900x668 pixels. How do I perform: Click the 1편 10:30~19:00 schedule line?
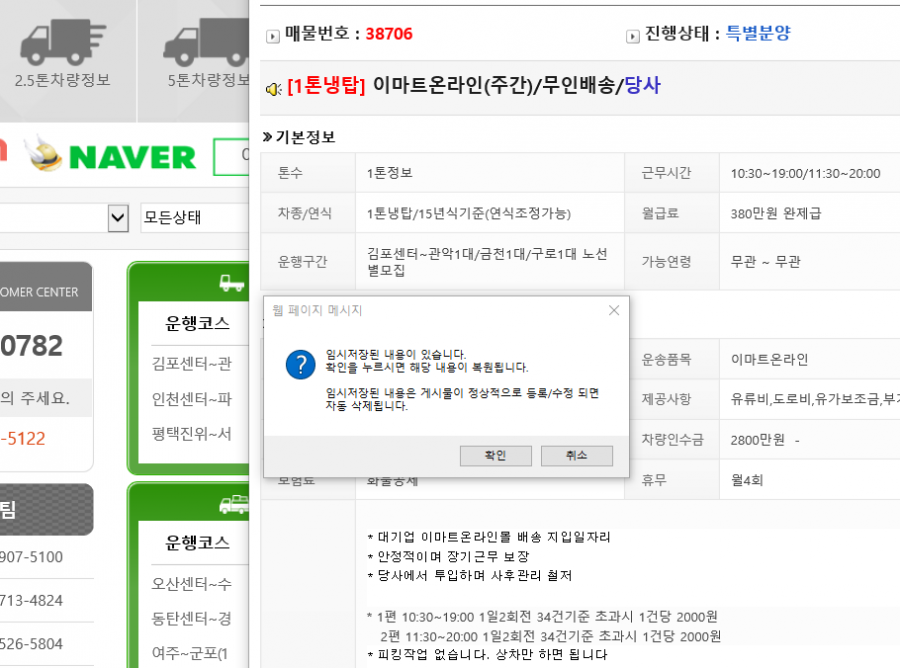pos(542,617)
